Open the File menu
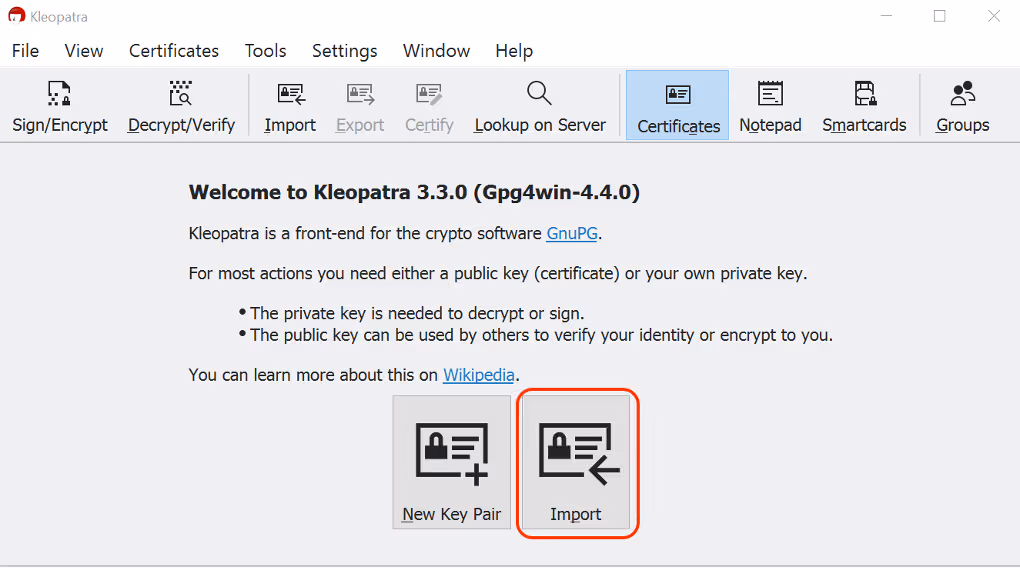The width and height of the screenshot is (1020, 568). pyautogui.click(x=25, y=51)
